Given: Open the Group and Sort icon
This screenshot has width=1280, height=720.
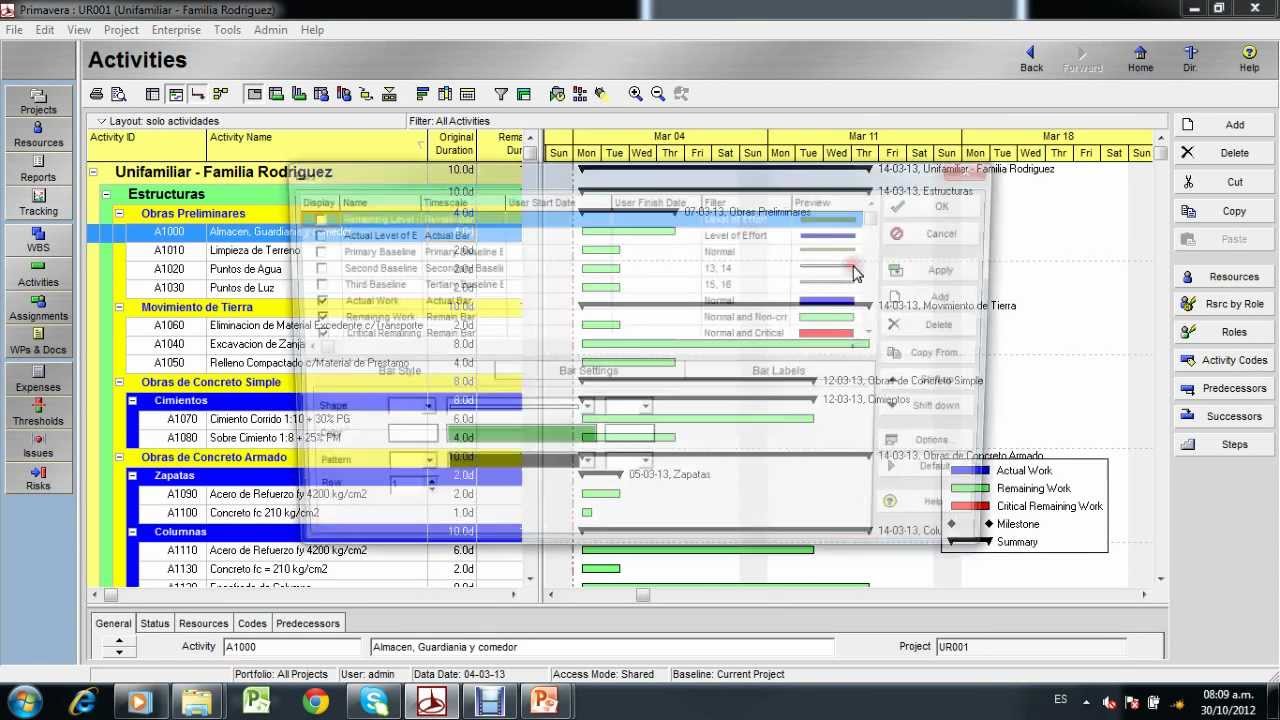Looking at the screenshot, I should point(523,94).
